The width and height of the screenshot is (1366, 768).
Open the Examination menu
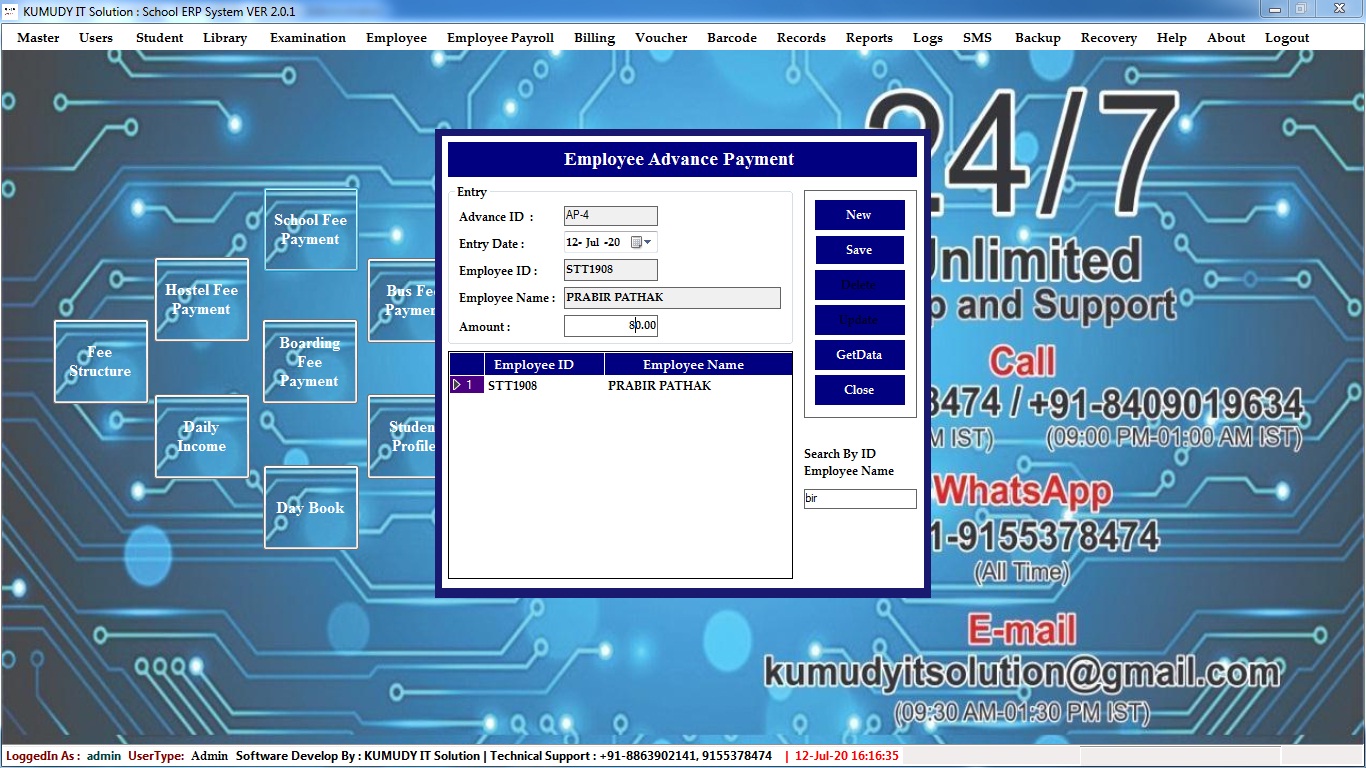coord(308,38)
